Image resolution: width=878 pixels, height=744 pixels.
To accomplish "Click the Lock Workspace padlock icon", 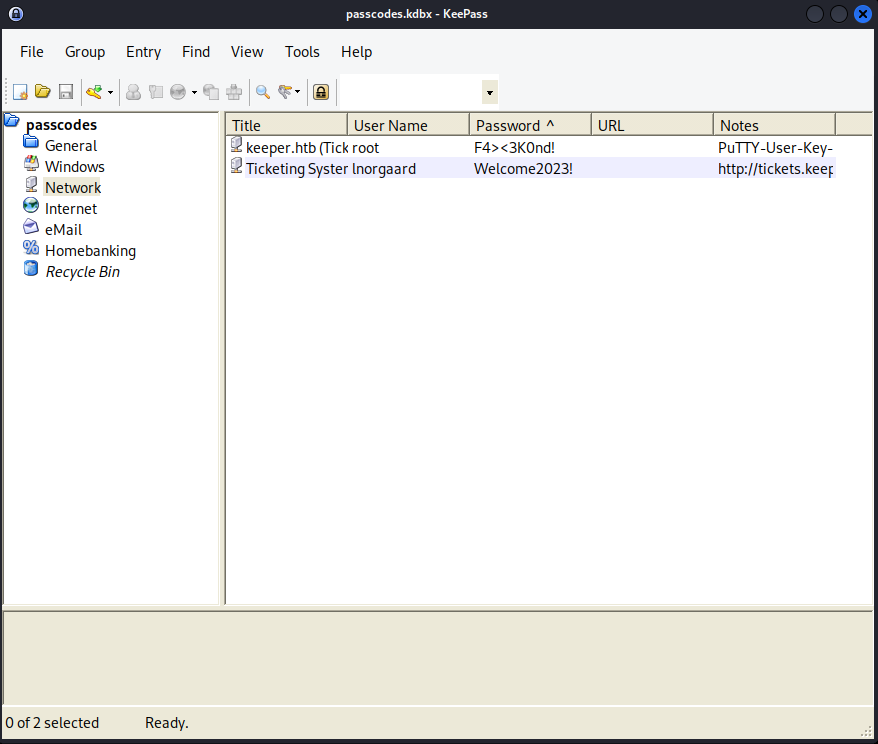I will (321, 92).
